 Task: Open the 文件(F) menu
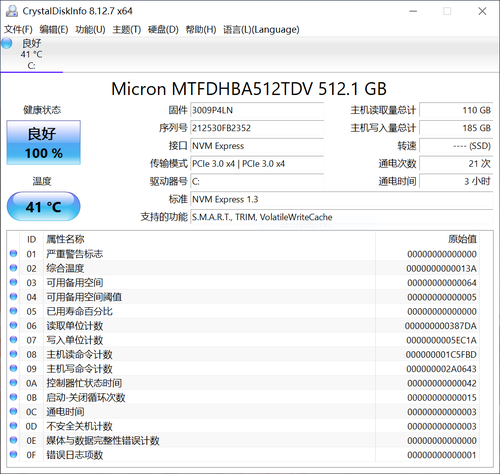point(18,30)
